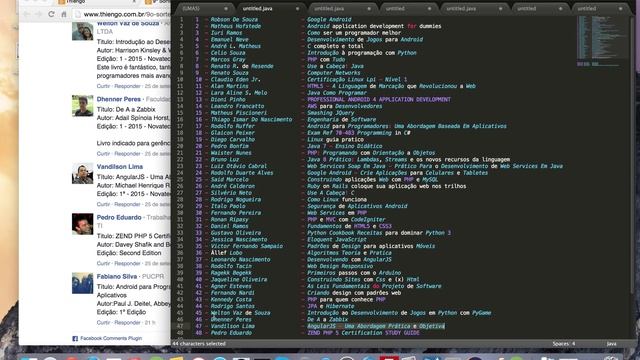
Task: Open the Dhenner Peres profile link
Action: pos(118,99)
